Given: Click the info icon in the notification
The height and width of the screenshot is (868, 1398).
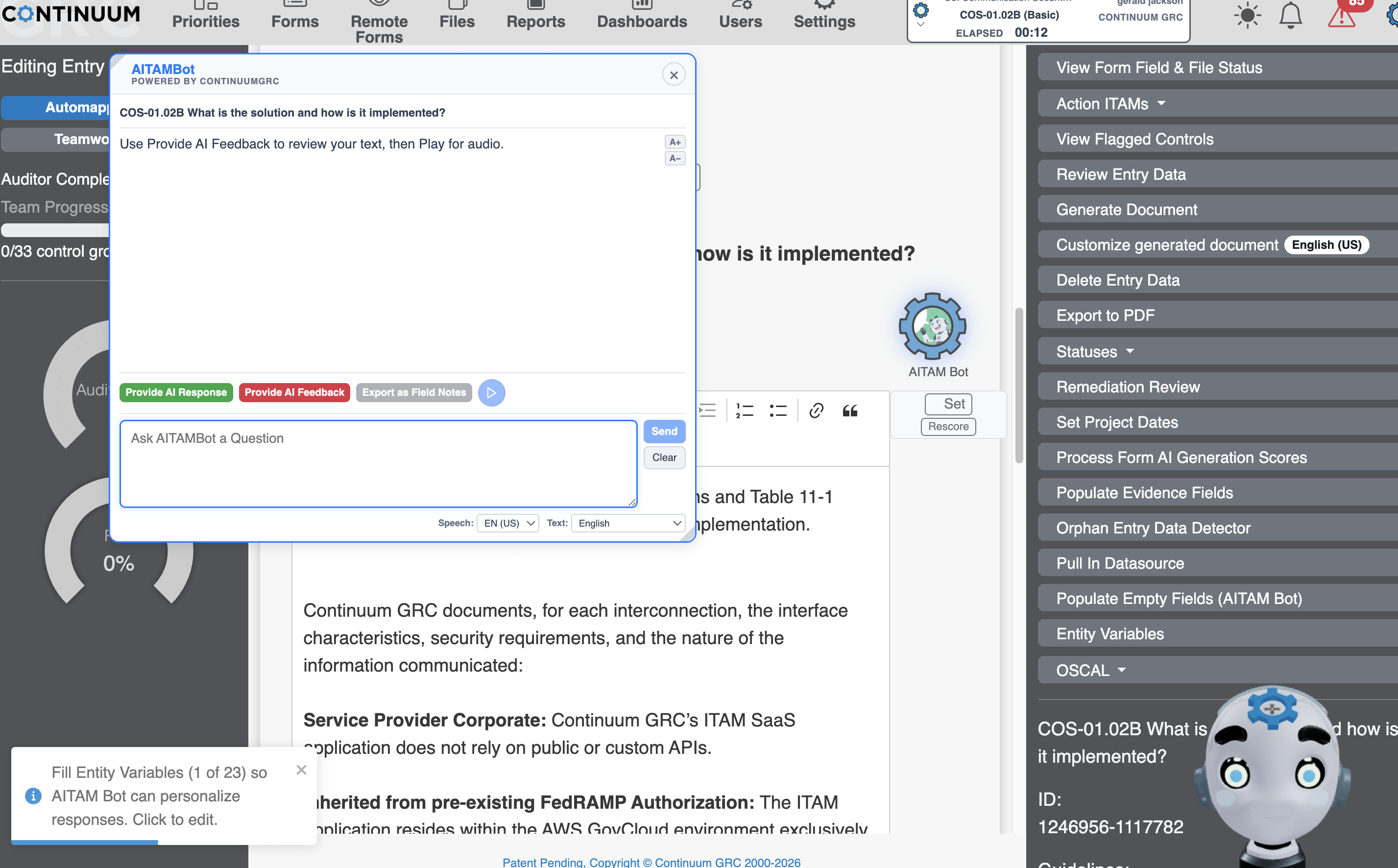Looking at the screenshot, I should pyautogui.click(x=33, y=796).
